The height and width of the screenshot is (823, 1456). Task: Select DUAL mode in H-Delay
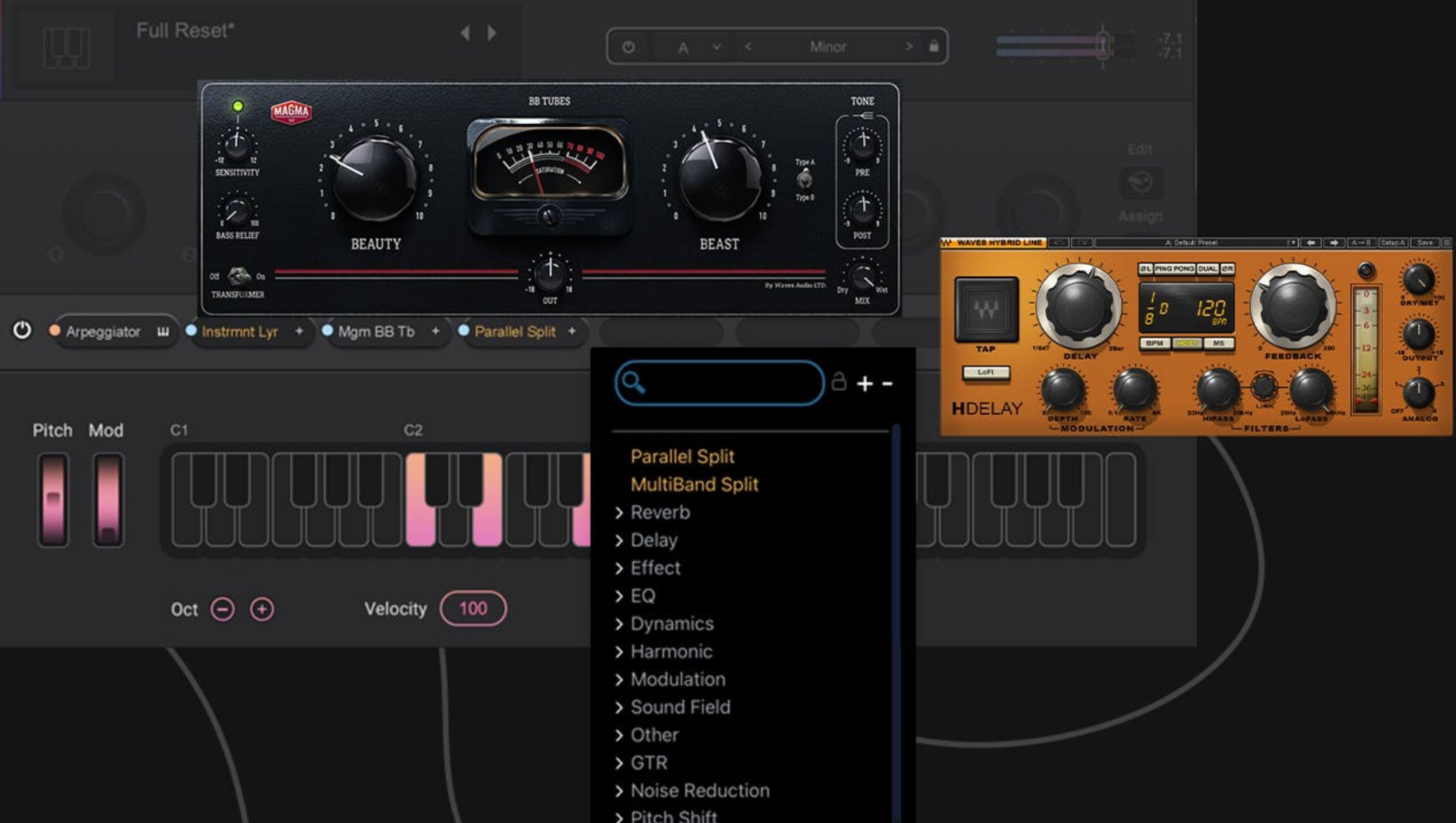tap(1207, 269)
